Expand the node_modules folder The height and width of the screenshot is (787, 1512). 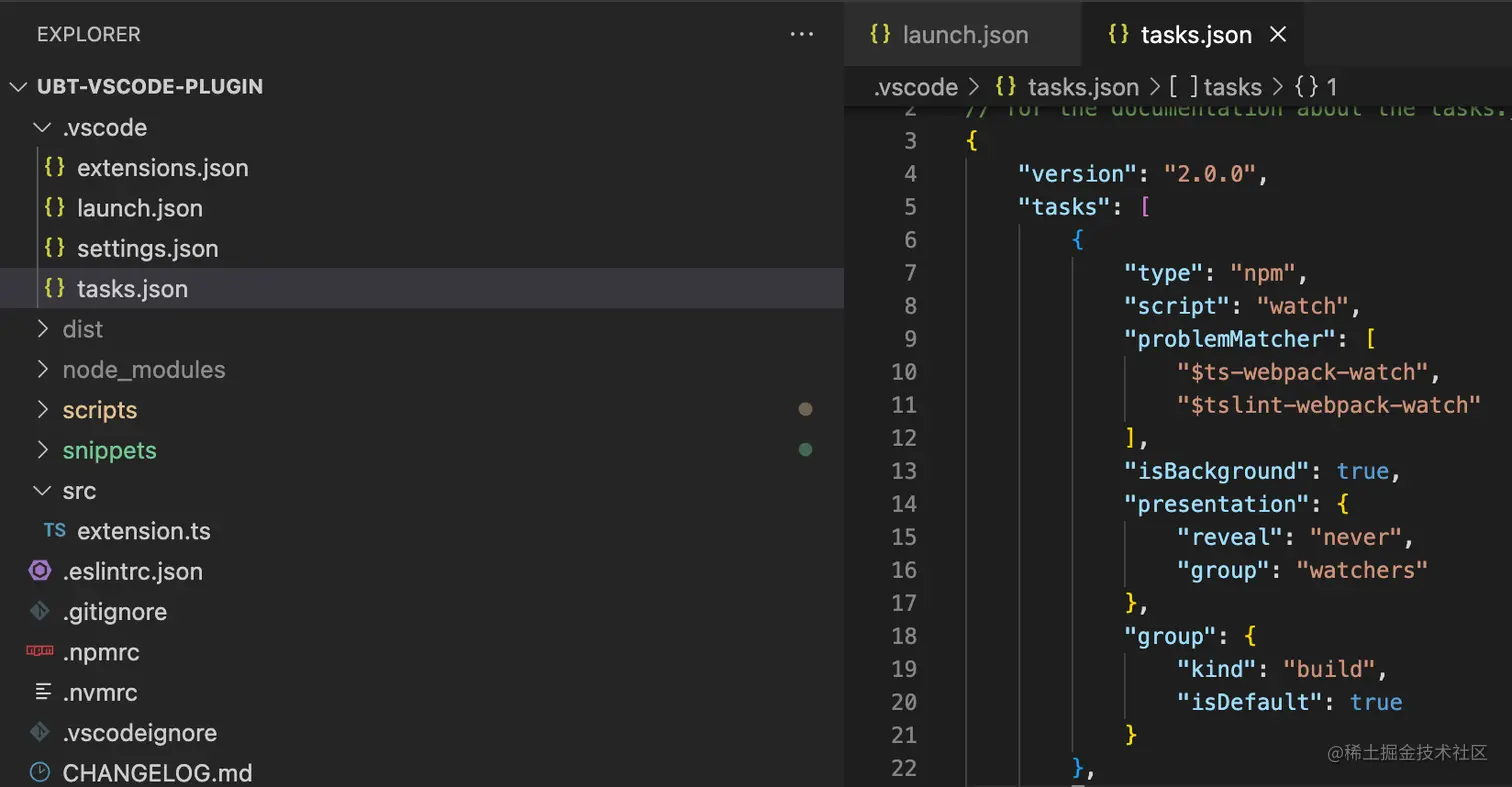click(42, 369)
